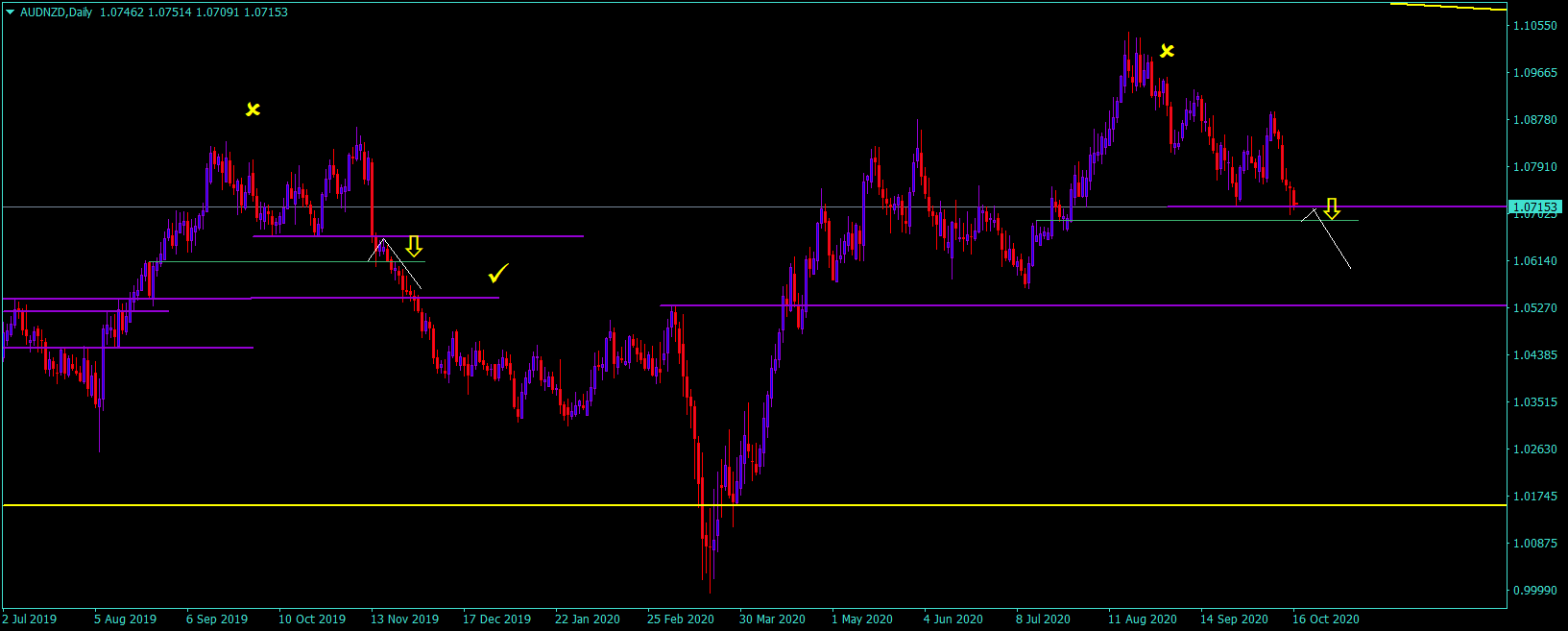Viewport: 1568px width, 631px height.
Task: Click price axis label 1.03515
Action: pos(1535,402)
